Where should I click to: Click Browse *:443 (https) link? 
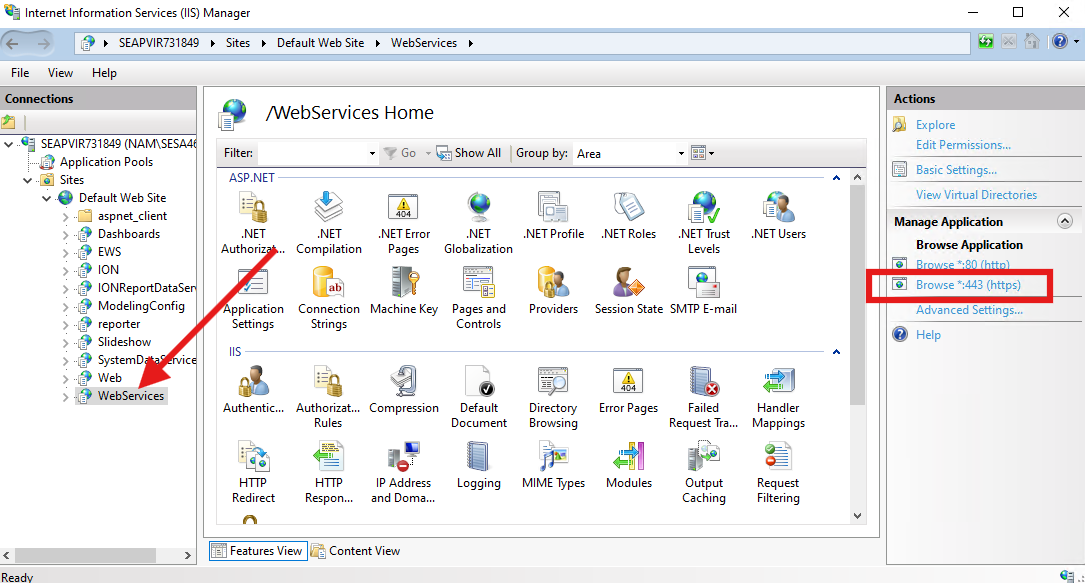pos(968,285)
